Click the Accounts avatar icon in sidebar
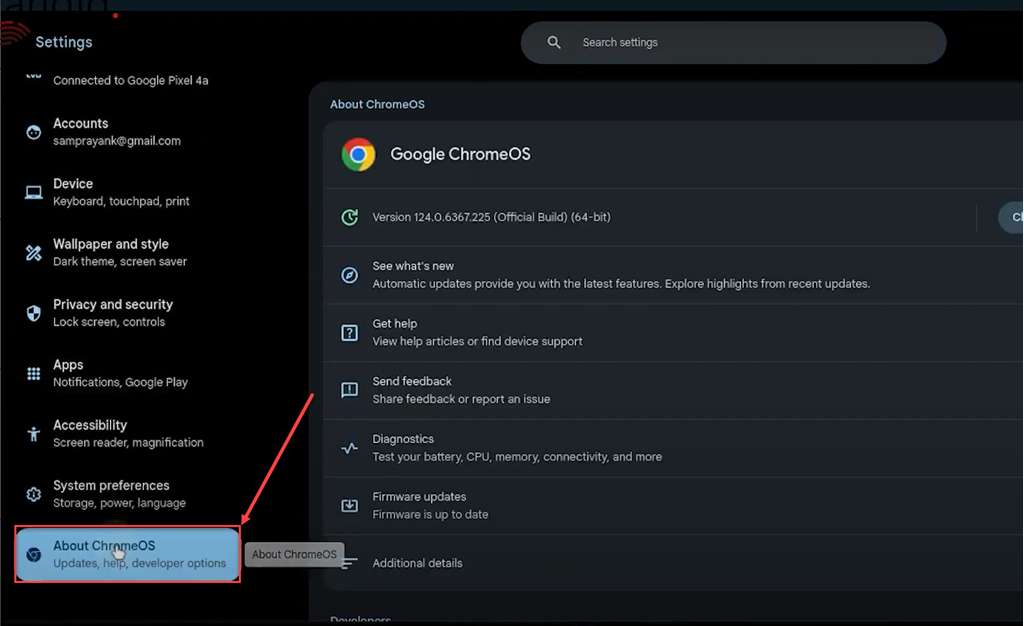 point(33,132)
